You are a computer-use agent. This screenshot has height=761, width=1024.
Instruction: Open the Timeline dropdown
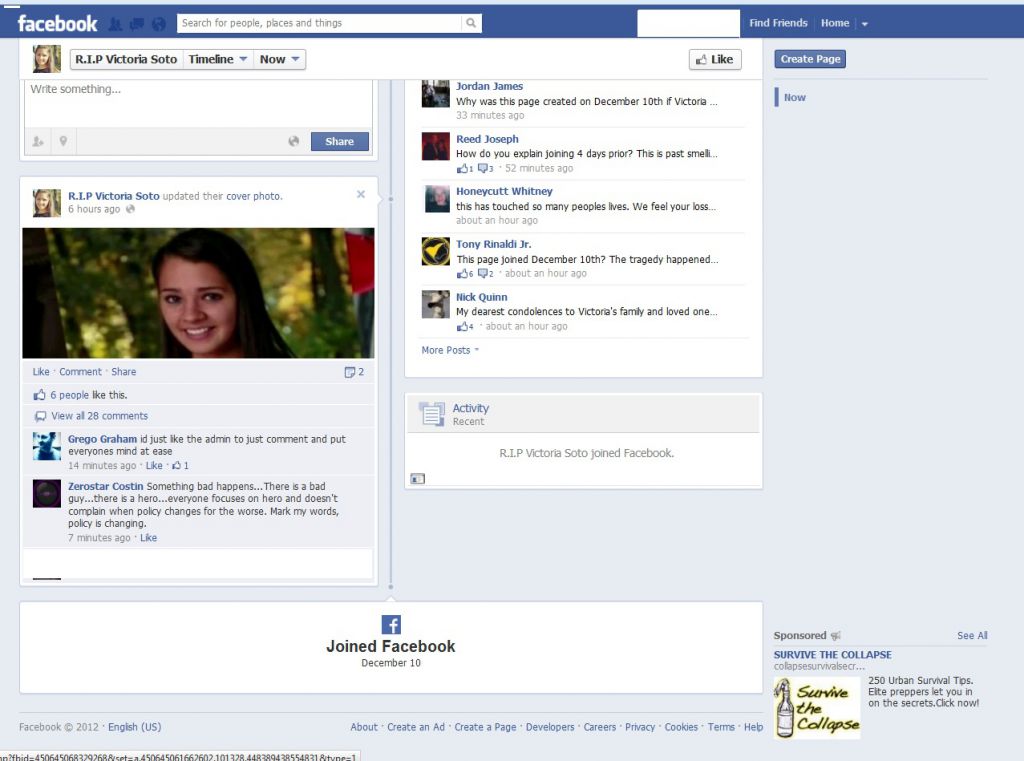point(217,59)
